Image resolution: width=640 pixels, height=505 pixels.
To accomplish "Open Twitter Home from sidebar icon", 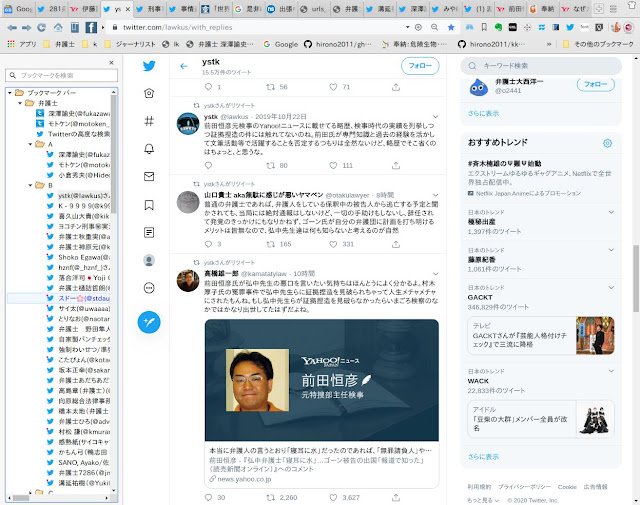I will (149, 93).
